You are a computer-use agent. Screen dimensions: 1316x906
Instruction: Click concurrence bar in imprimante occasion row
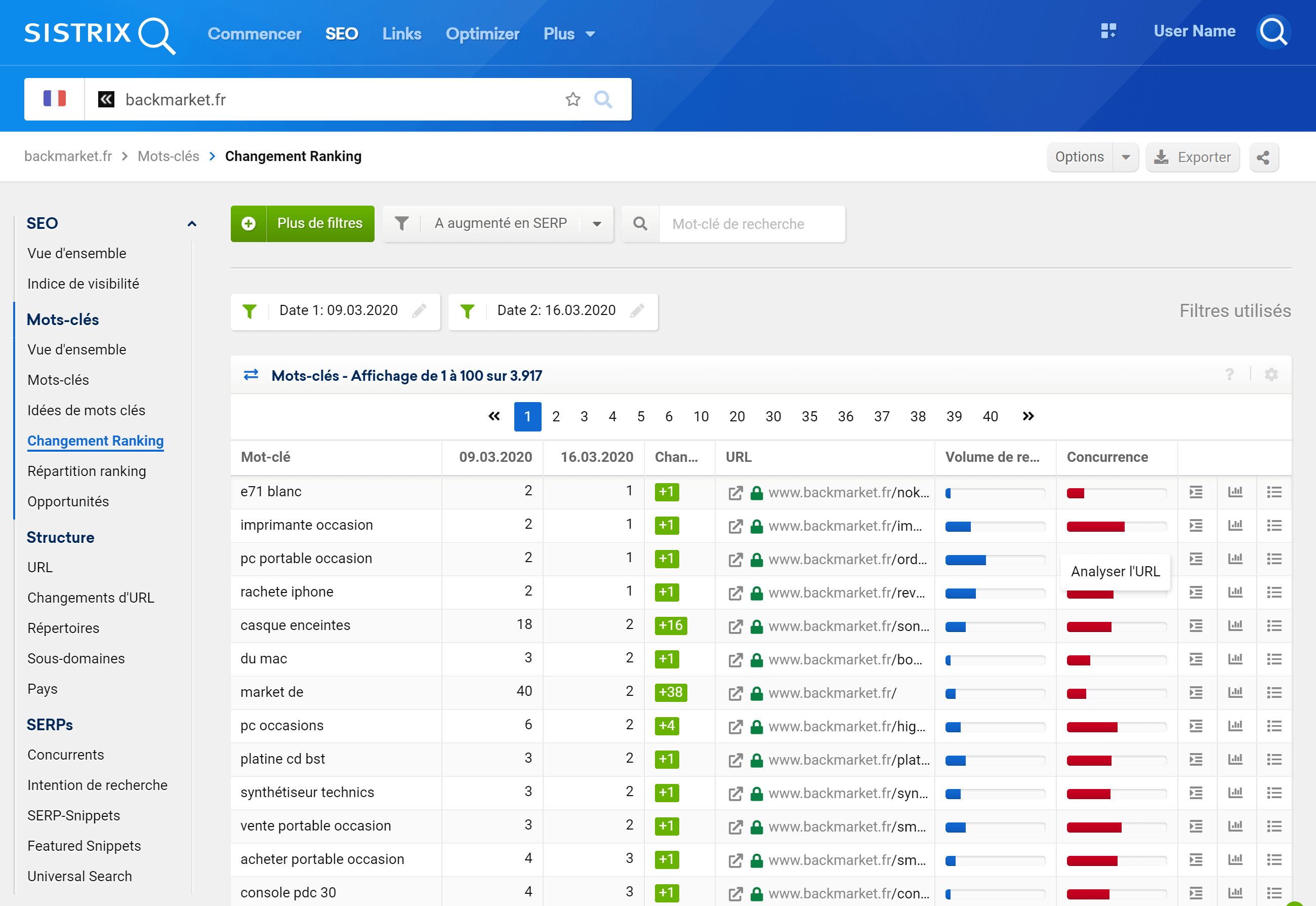point(1117,527)
